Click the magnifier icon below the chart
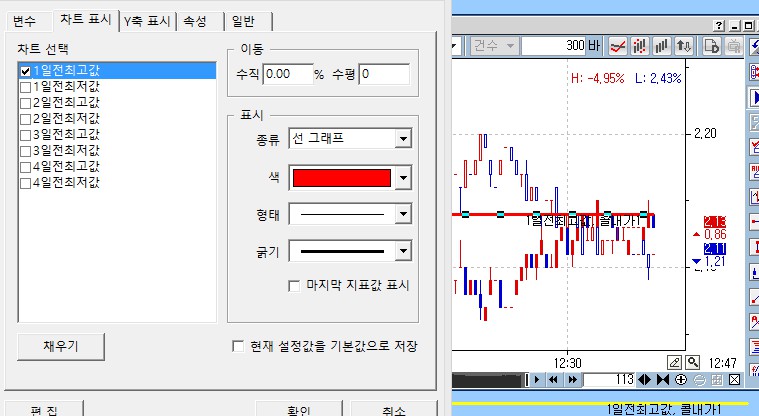This screenshot has width=759, height=416. [x=693, y=361]
